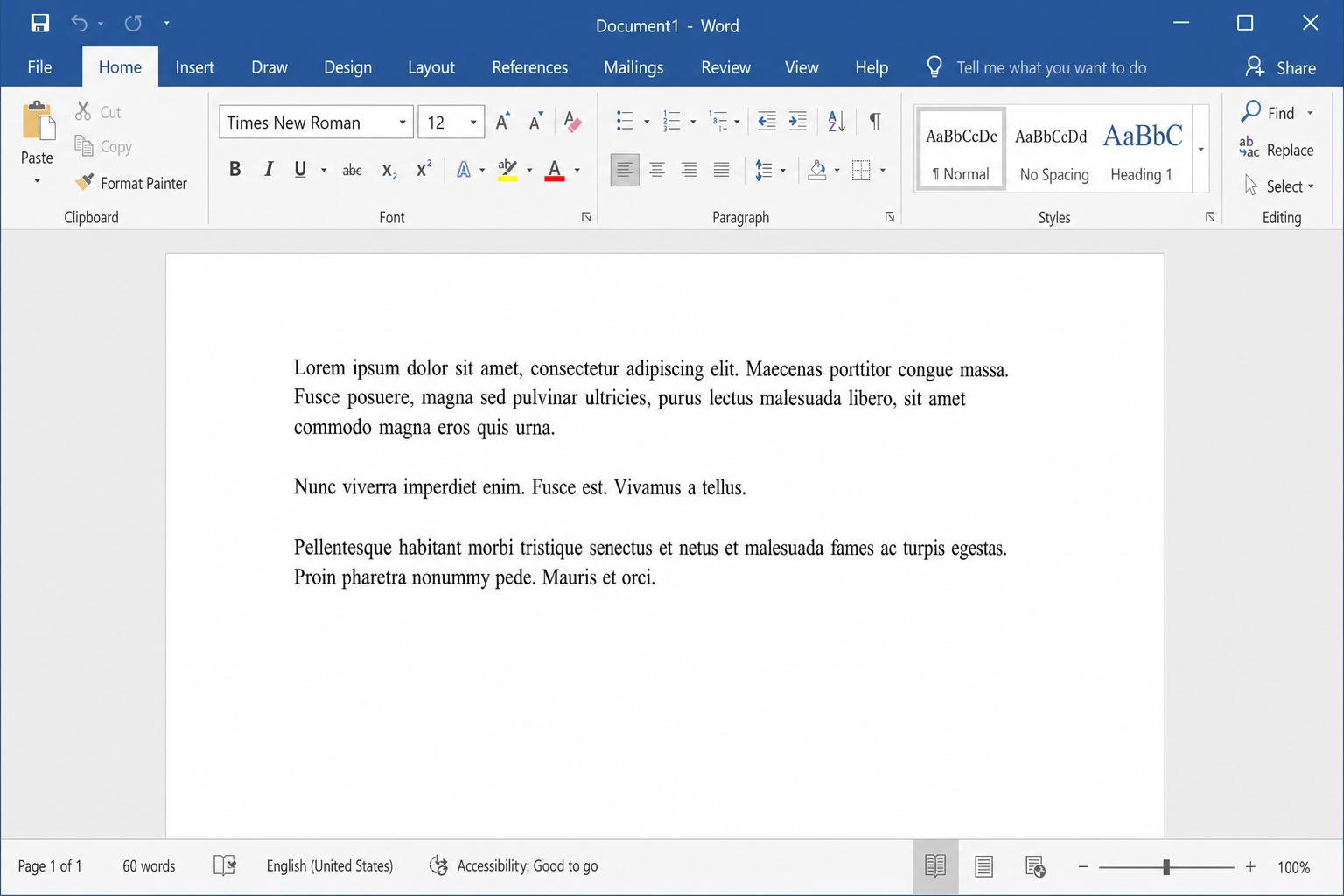Open the File menu
The width and height of the screenshot is (1344, 896).
click(x=39, y=67)
